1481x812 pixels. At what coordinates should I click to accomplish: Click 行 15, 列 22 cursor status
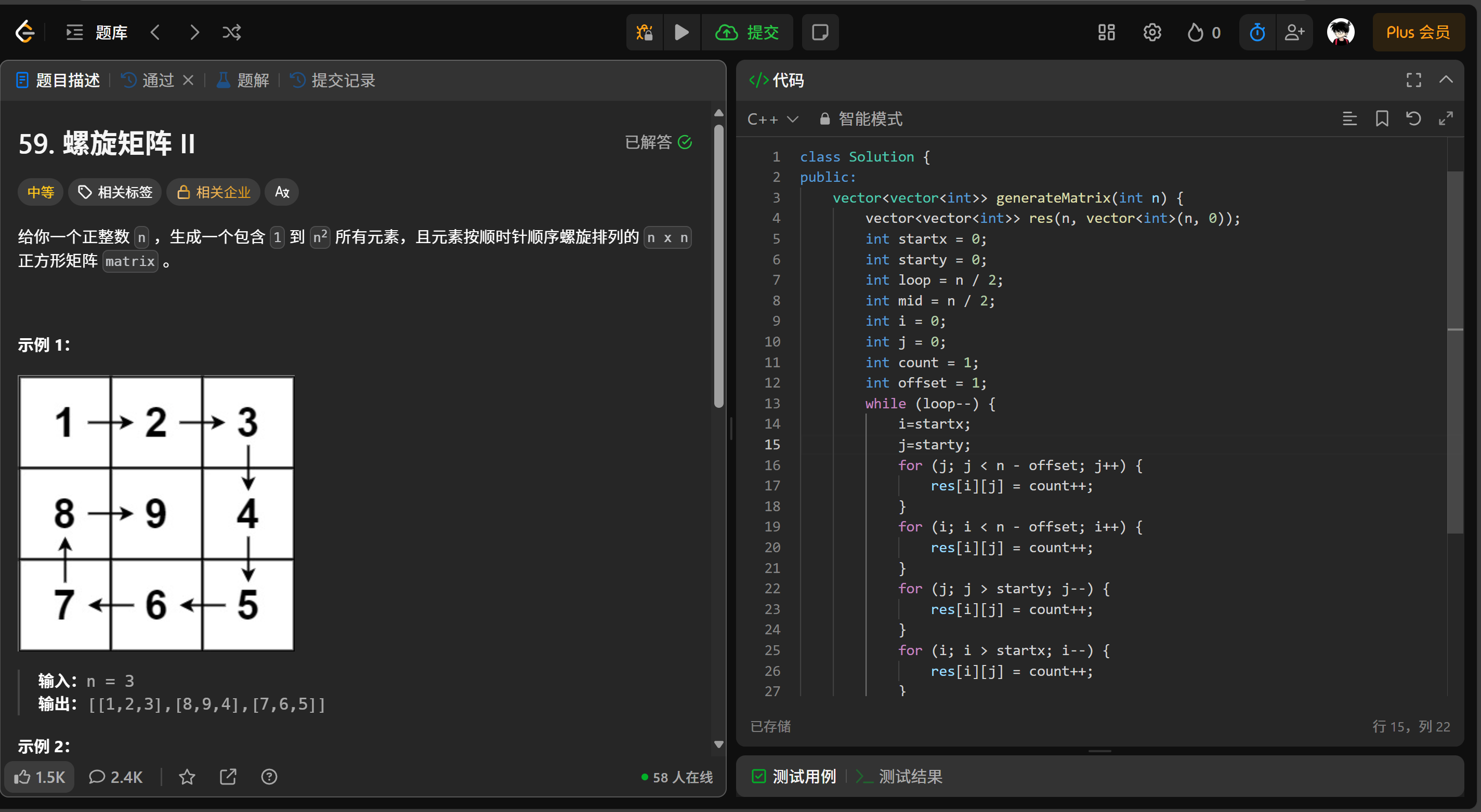1411,726
